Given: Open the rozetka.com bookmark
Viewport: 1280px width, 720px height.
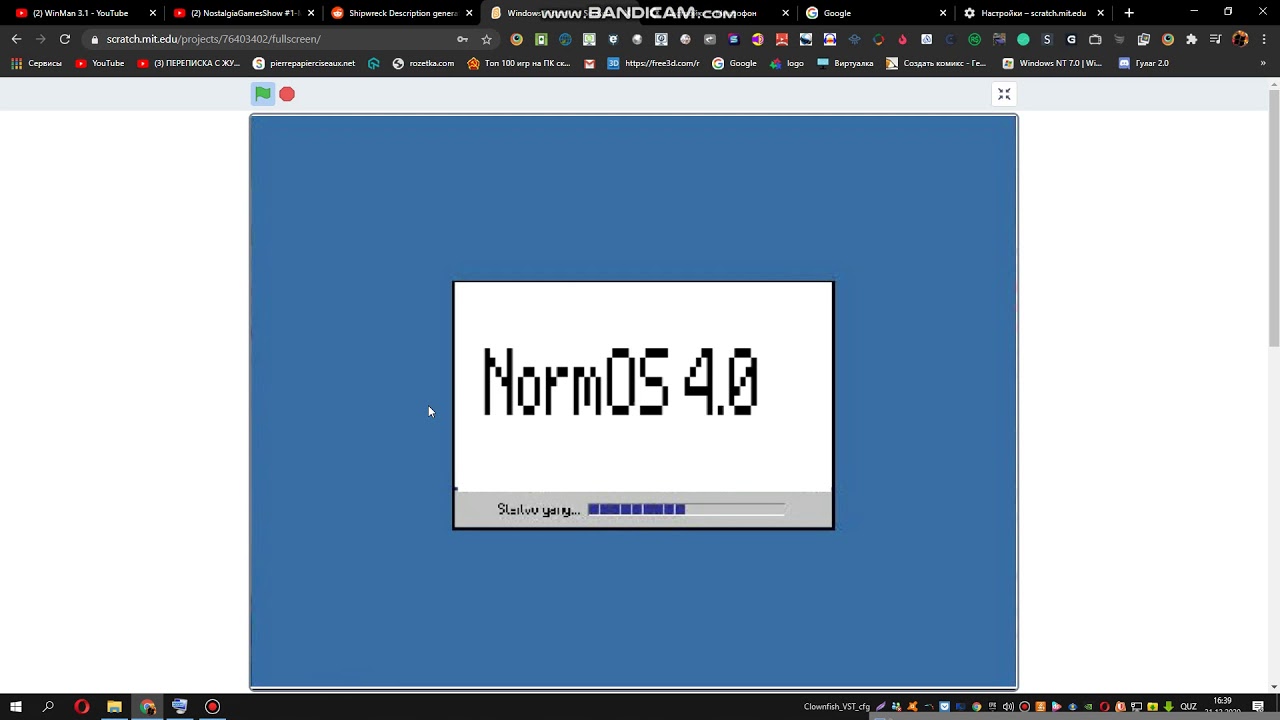Looking at the screenshot, I should [x=423, y=63].
